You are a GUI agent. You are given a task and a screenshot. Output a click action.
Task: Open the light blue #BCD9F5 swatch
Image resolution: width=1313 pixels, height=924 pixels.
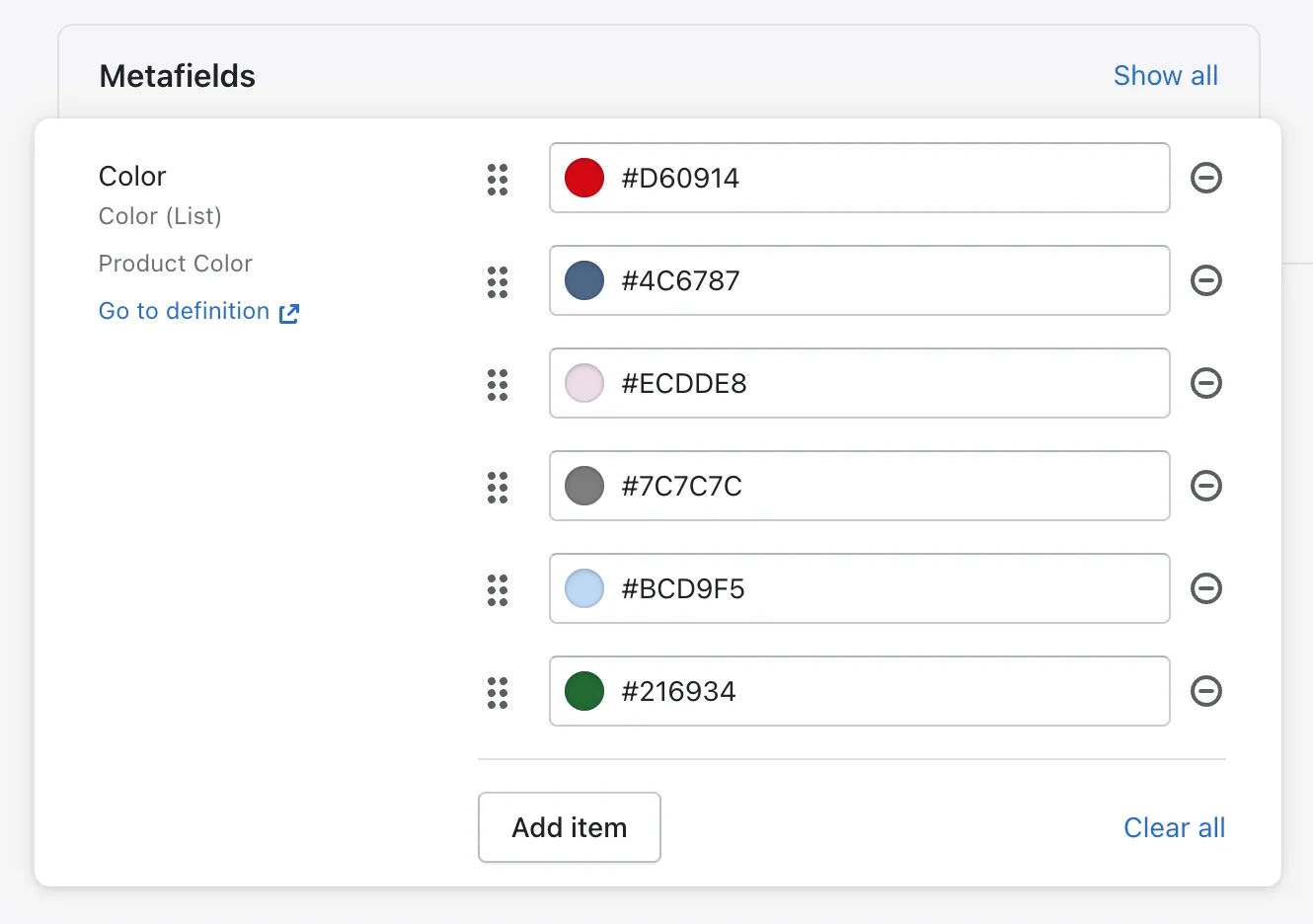(584, 588)
